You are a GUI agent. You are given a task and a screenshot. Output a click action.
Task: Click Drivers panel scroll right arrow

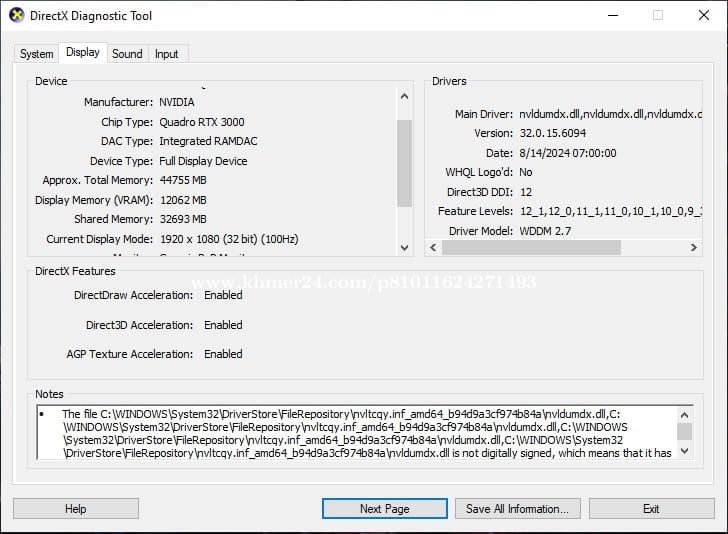pyautogui.click(x=694, y=247)
